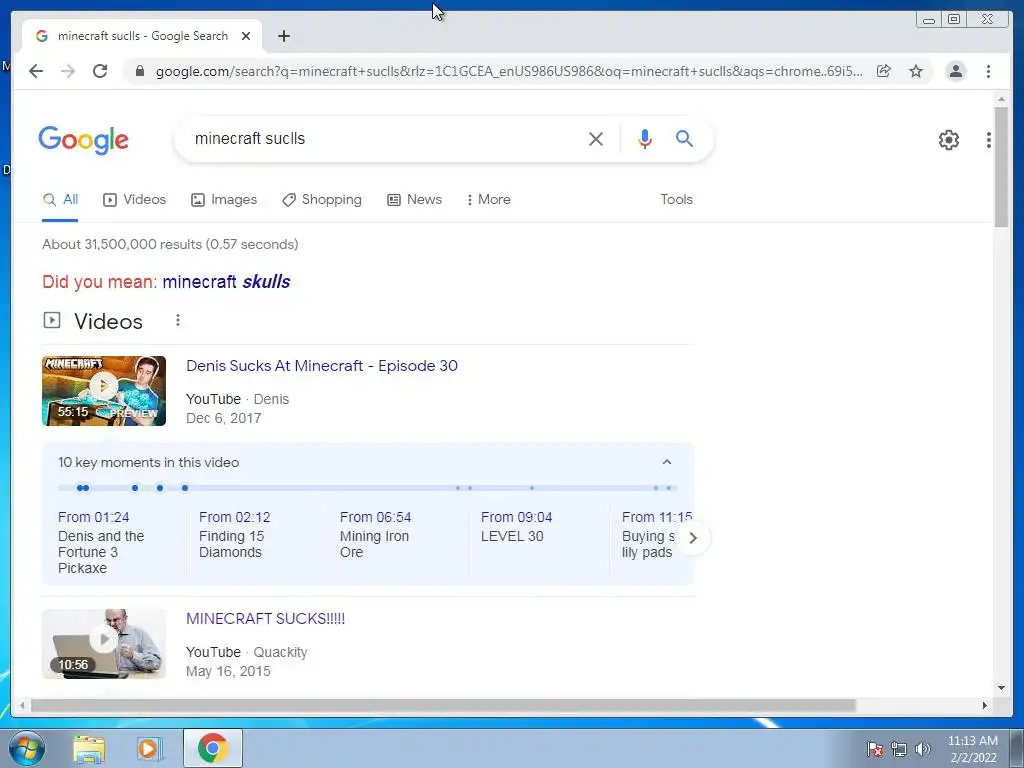Jump to From 01:24 key moment
This screenshot has width=1024, height=768.
tap(103, 542)
